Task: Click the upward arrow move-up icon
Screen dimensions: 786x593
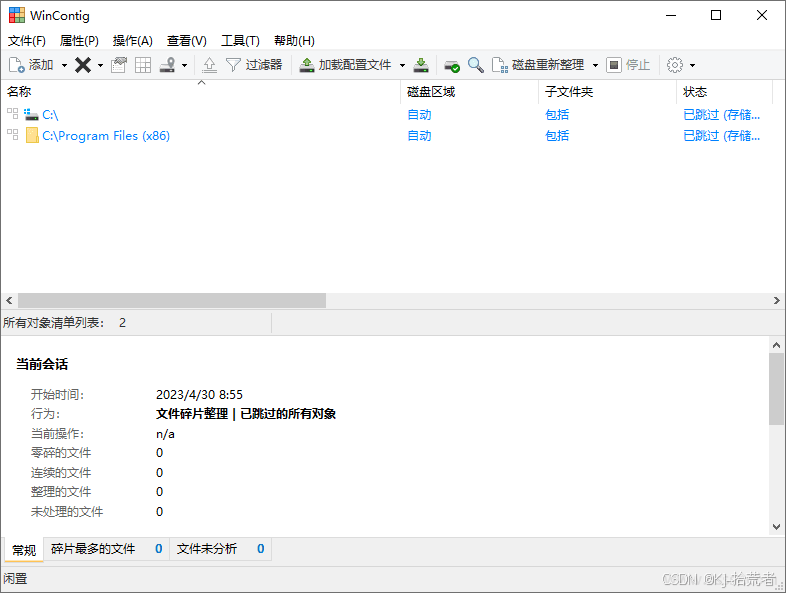Action: pyautogui.click(x=210, y=65)
